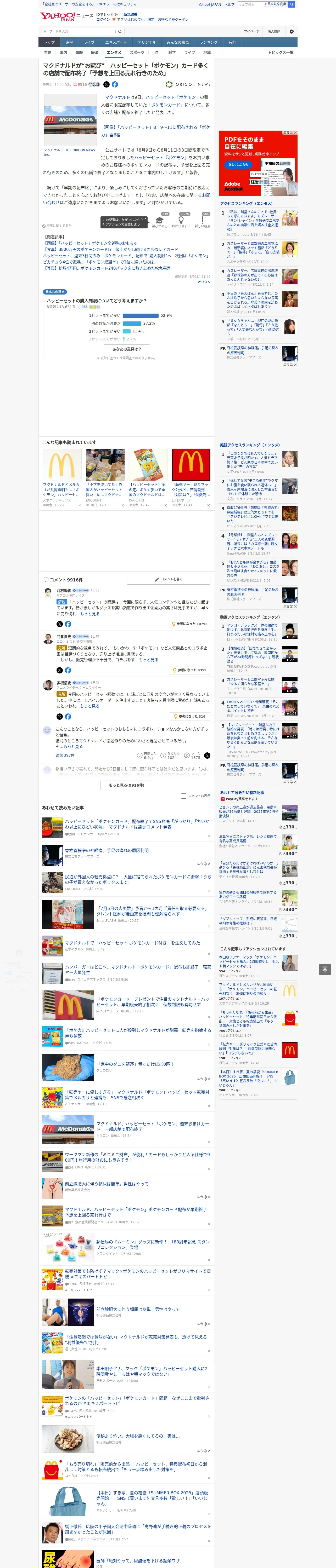Open 3800万円のポケモンカード related article link

pos(110,250)
